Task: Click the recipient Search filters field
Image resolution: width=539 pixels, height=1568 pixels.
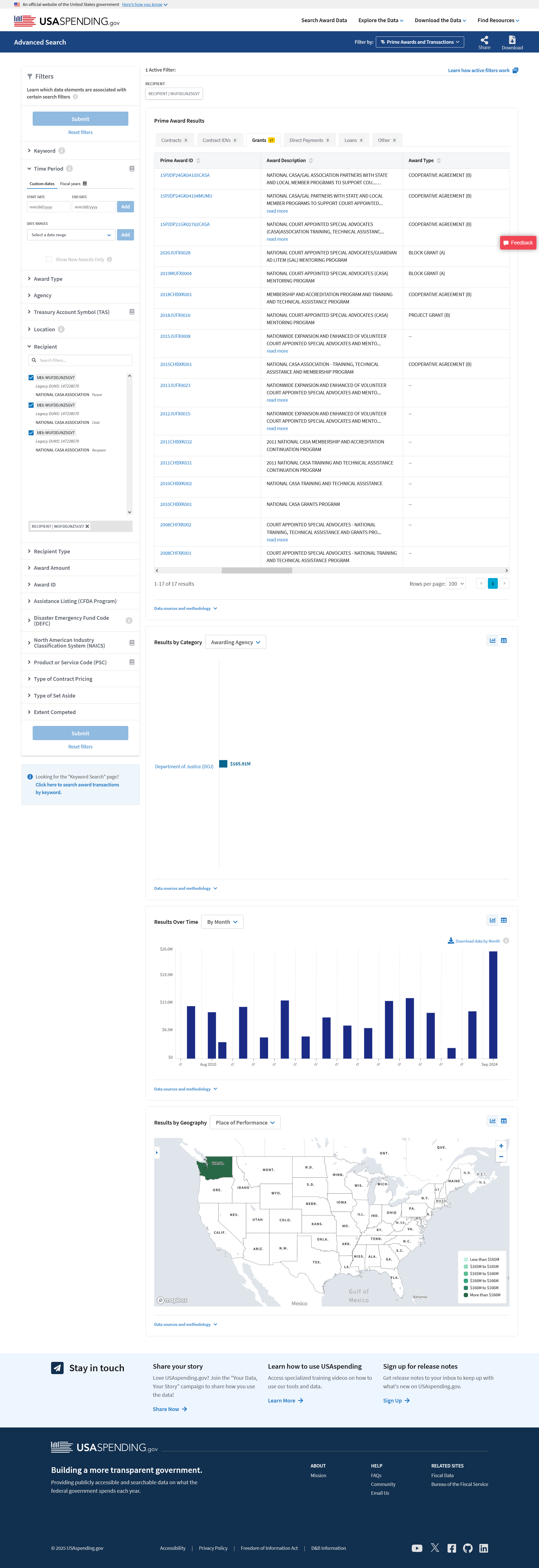Action: coord(80,360)
